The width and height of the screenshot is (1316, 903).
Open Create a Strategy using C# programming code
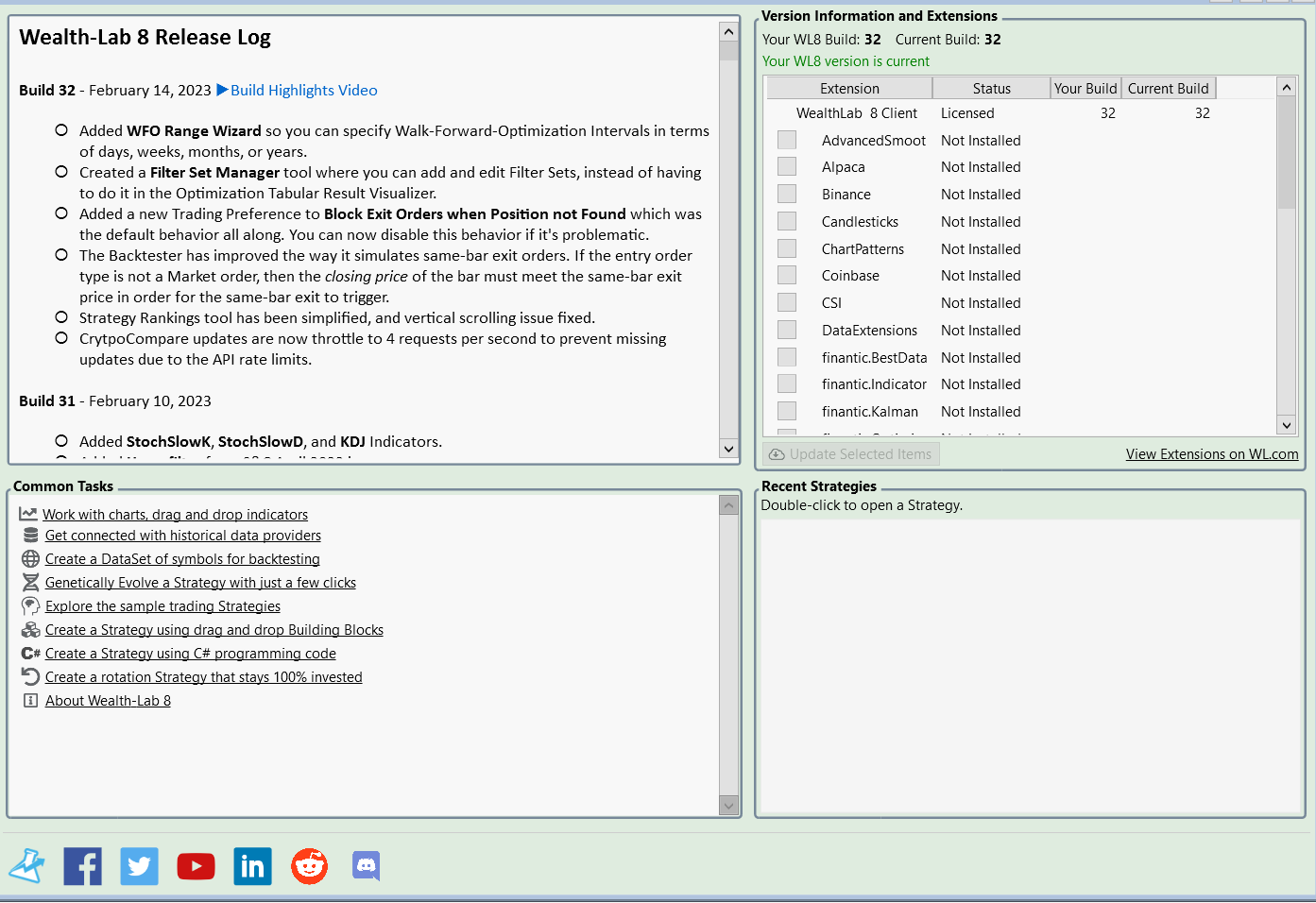pyautogui.click(x=191, y=654)
